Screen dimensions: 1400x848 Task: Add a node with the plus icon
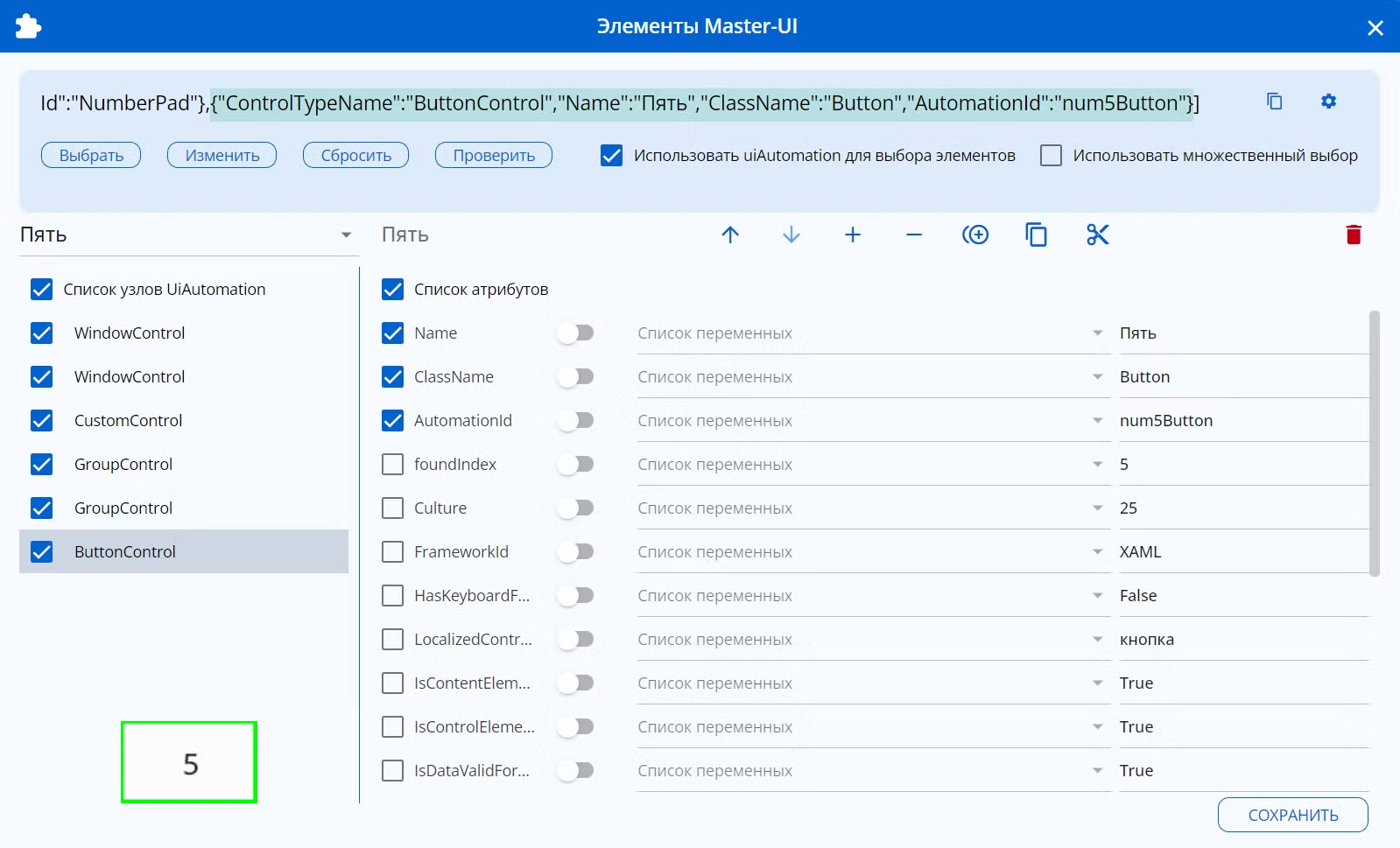tap(853, 235)
